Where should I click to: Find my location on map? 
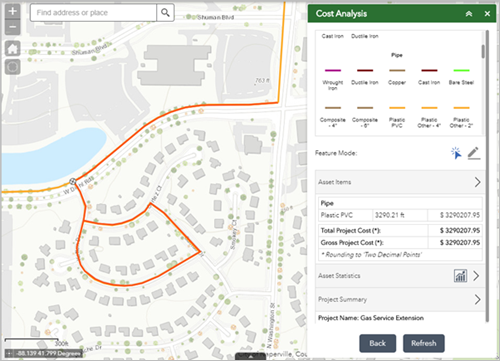(13, 67)
